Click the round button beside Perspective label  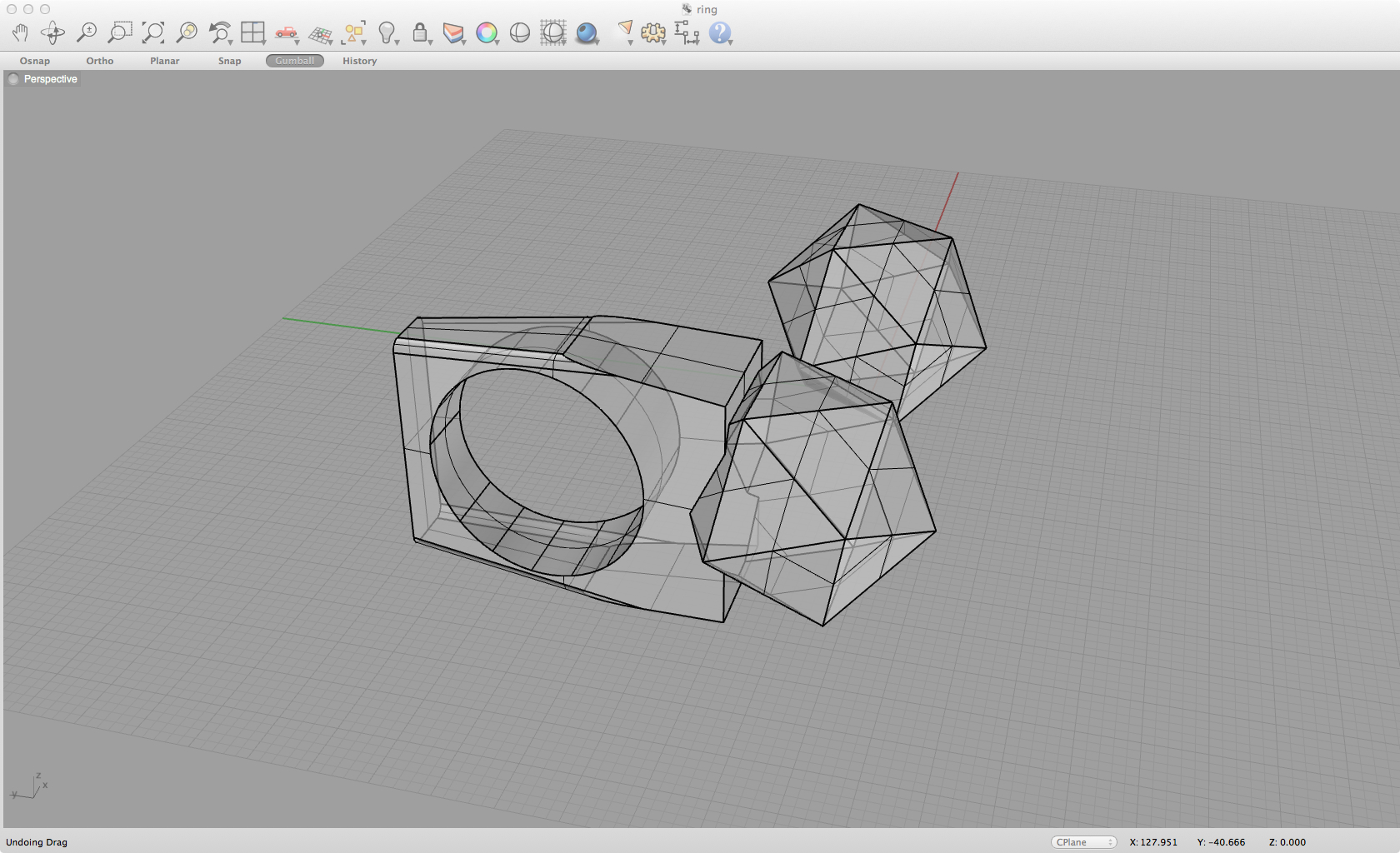13,79
